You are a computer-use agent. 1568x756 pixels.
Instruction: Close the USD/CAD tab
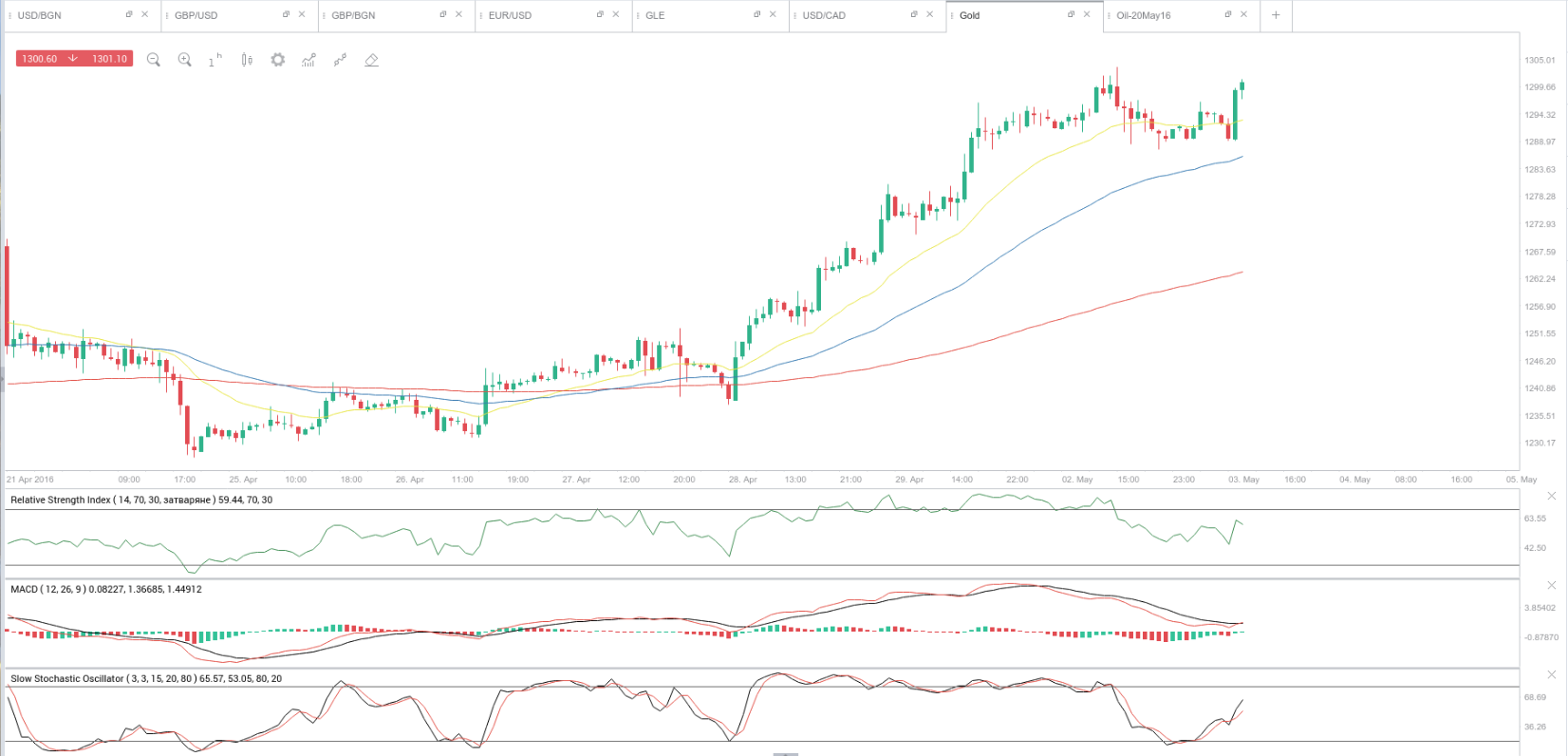coord(929,14)
